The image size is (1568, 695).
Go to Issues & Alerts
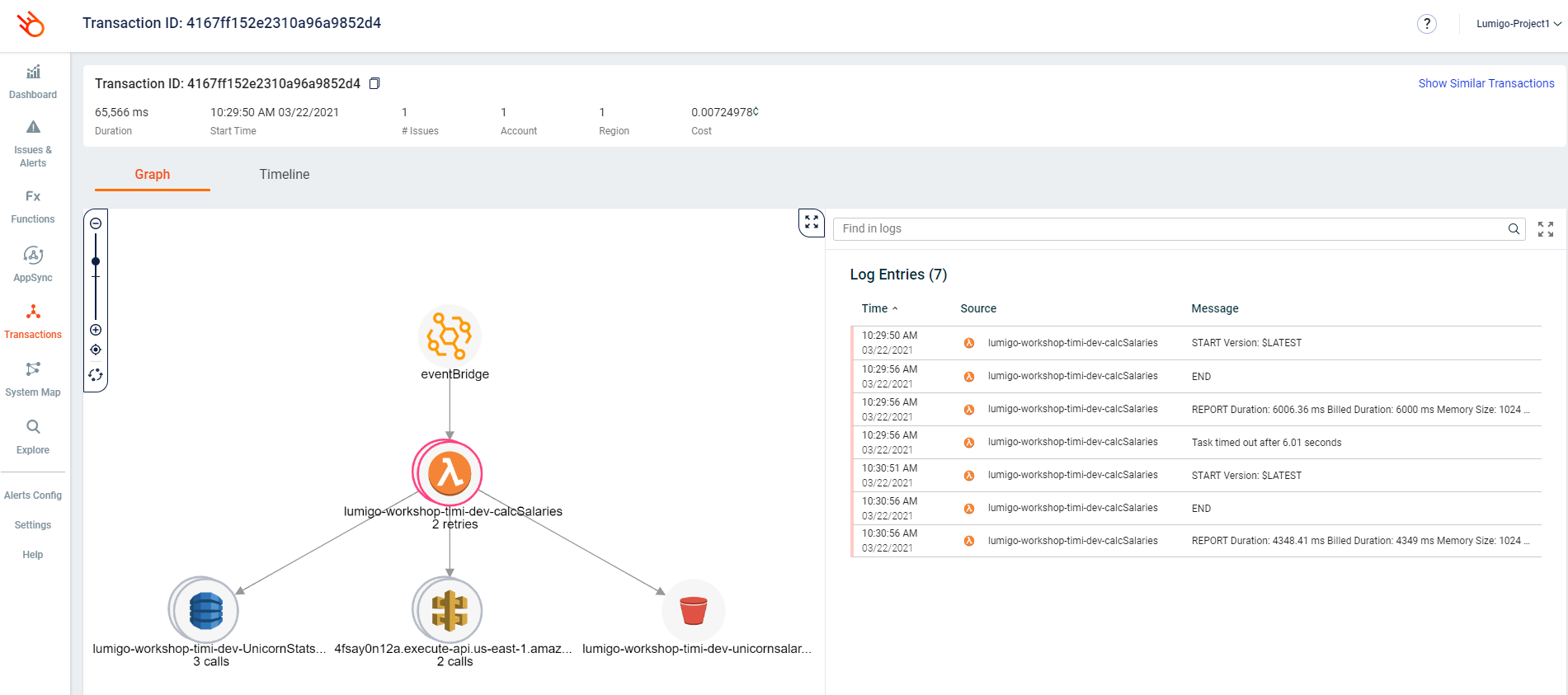[x=33, y=144]
